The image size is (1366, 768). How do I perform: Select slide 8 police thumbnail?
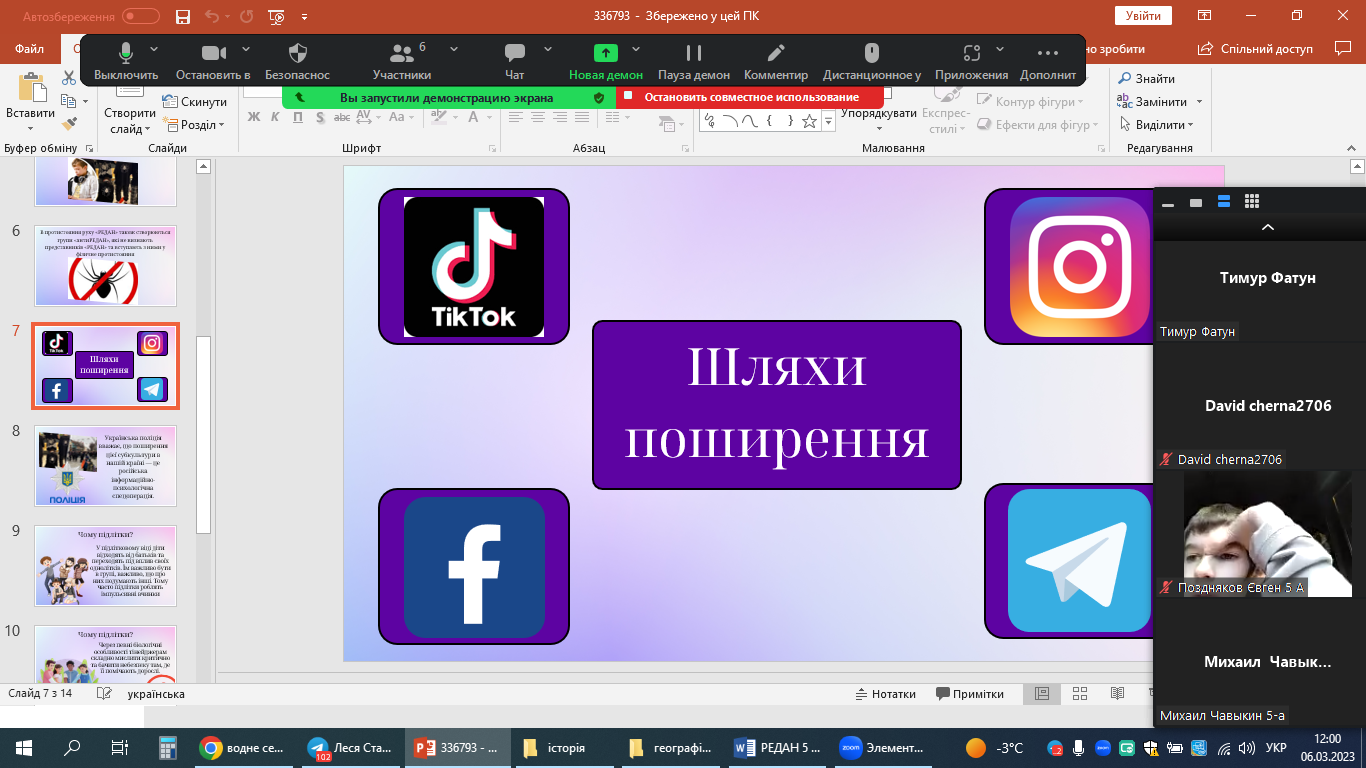tap(106, 465)
